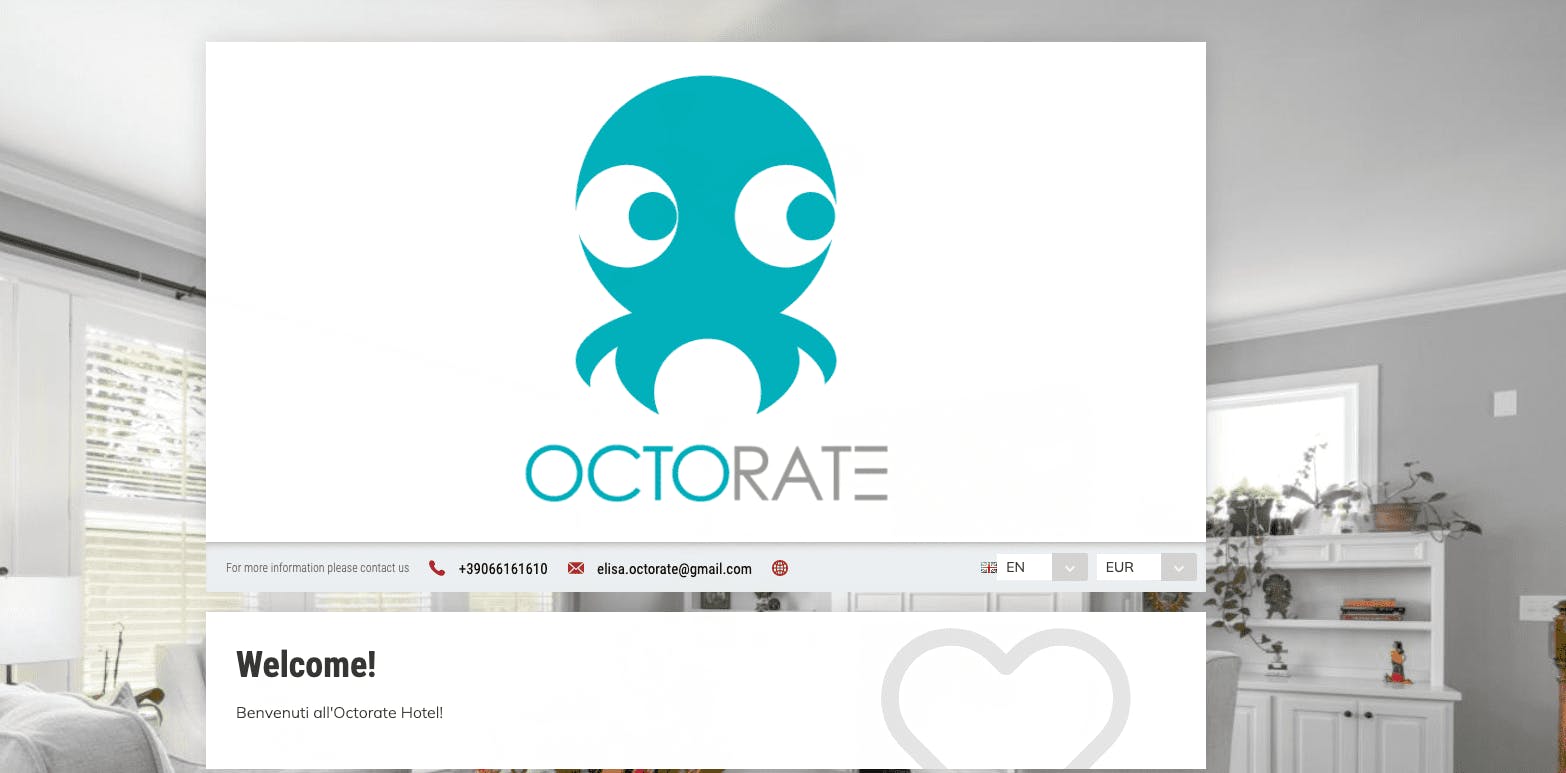Image resolution: width=1566 pixels, height=773 pixels.
Task: Click the red envelope email icon
Action: pyautogui.click(x=576, y=568)
